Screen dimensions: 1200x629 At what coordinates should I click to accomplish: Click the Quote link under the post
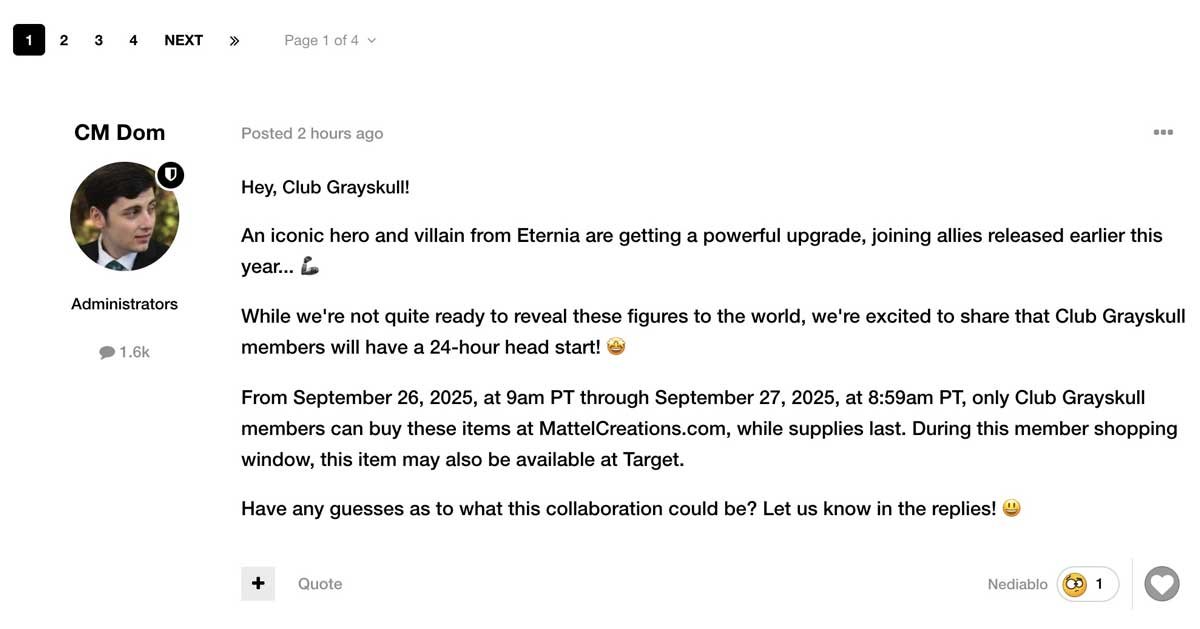point(320,584)
